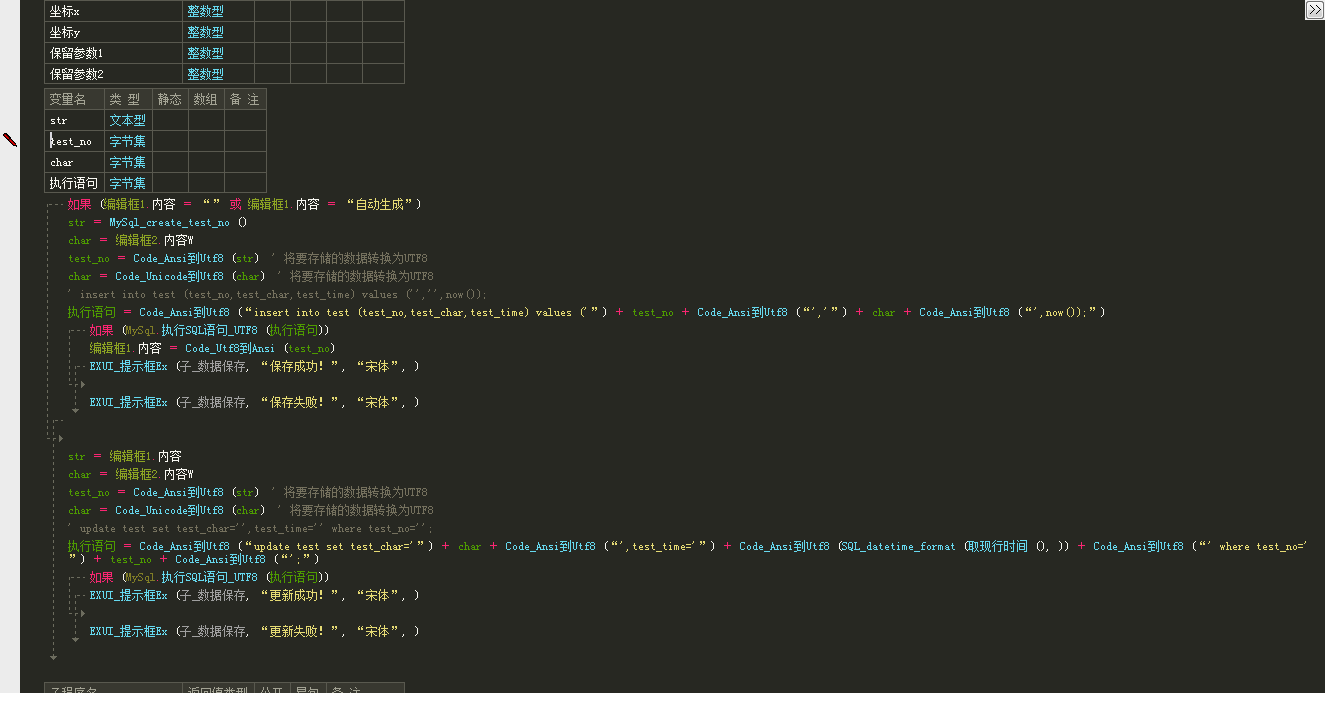Toggle the 静态 cell for variable char
1325x720 pixels.
click(170, 162)
